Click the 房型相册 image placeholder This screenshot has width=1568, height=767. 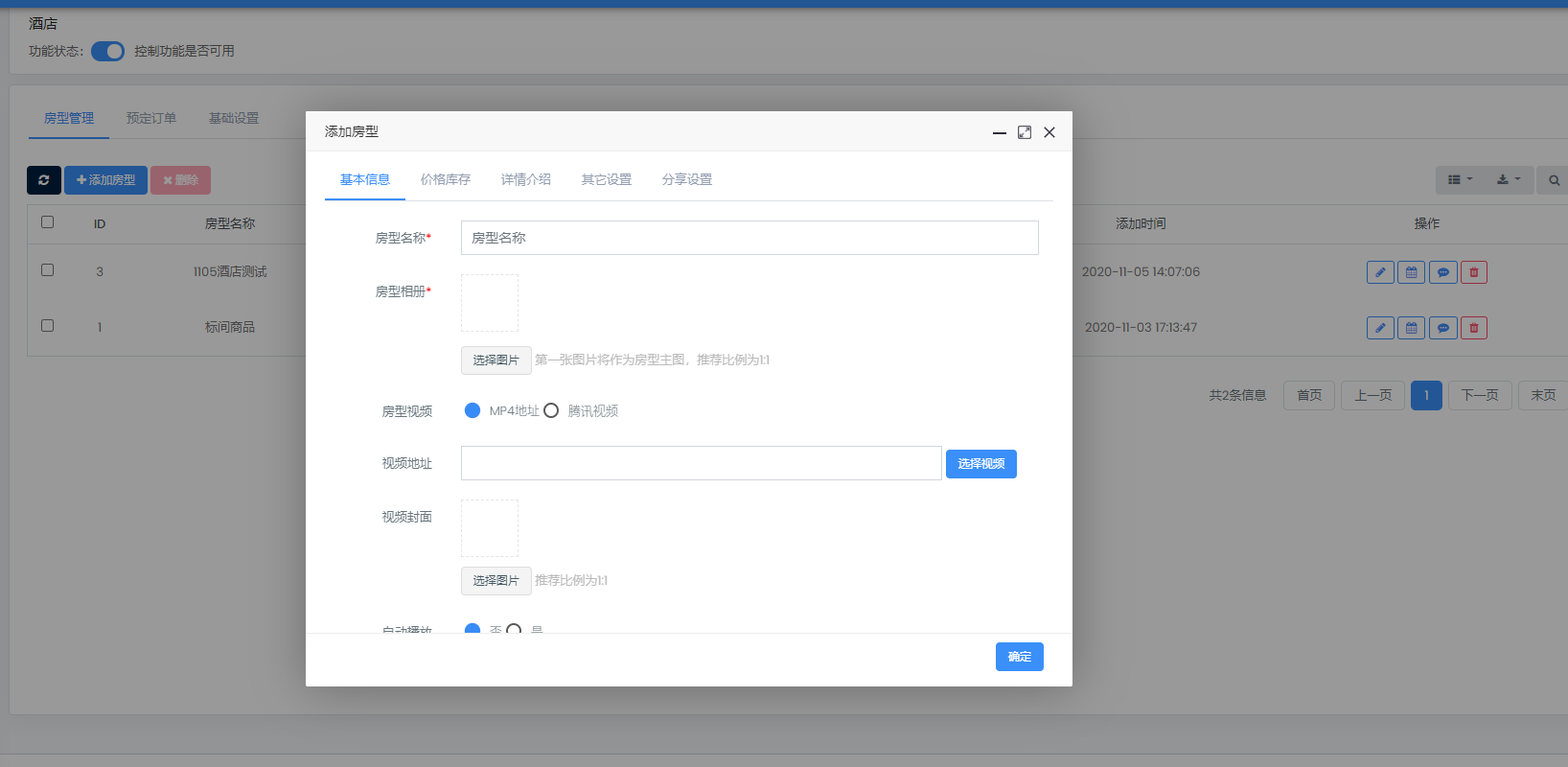(490, 303)
